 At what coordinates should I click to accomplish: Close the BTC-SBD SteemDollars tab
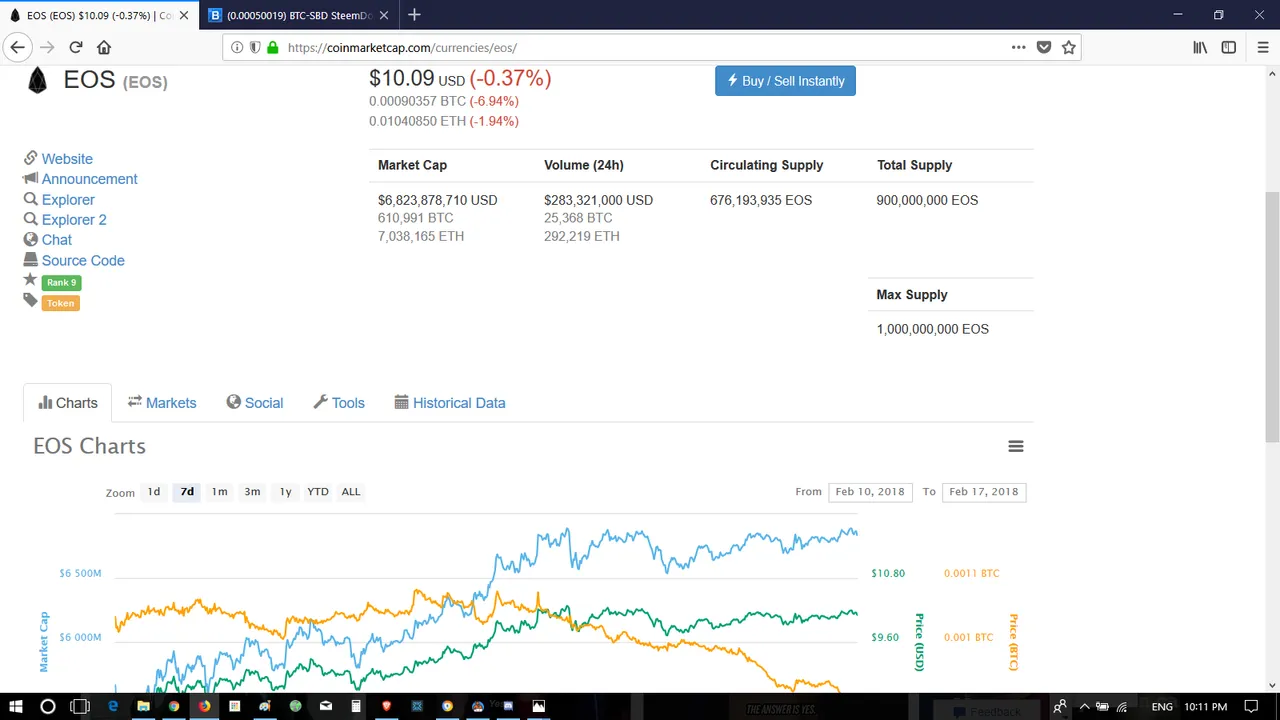383,15
